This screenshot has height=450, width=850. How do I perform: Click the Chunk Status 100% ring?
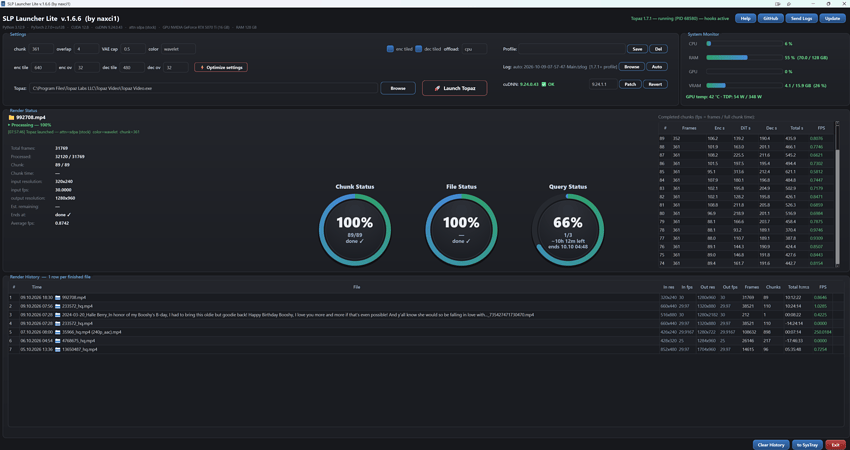point(355,229)
